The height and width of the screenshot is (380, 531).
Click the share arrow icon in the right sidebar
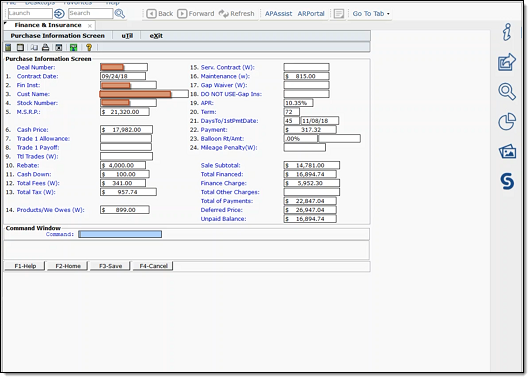[507, 62]
